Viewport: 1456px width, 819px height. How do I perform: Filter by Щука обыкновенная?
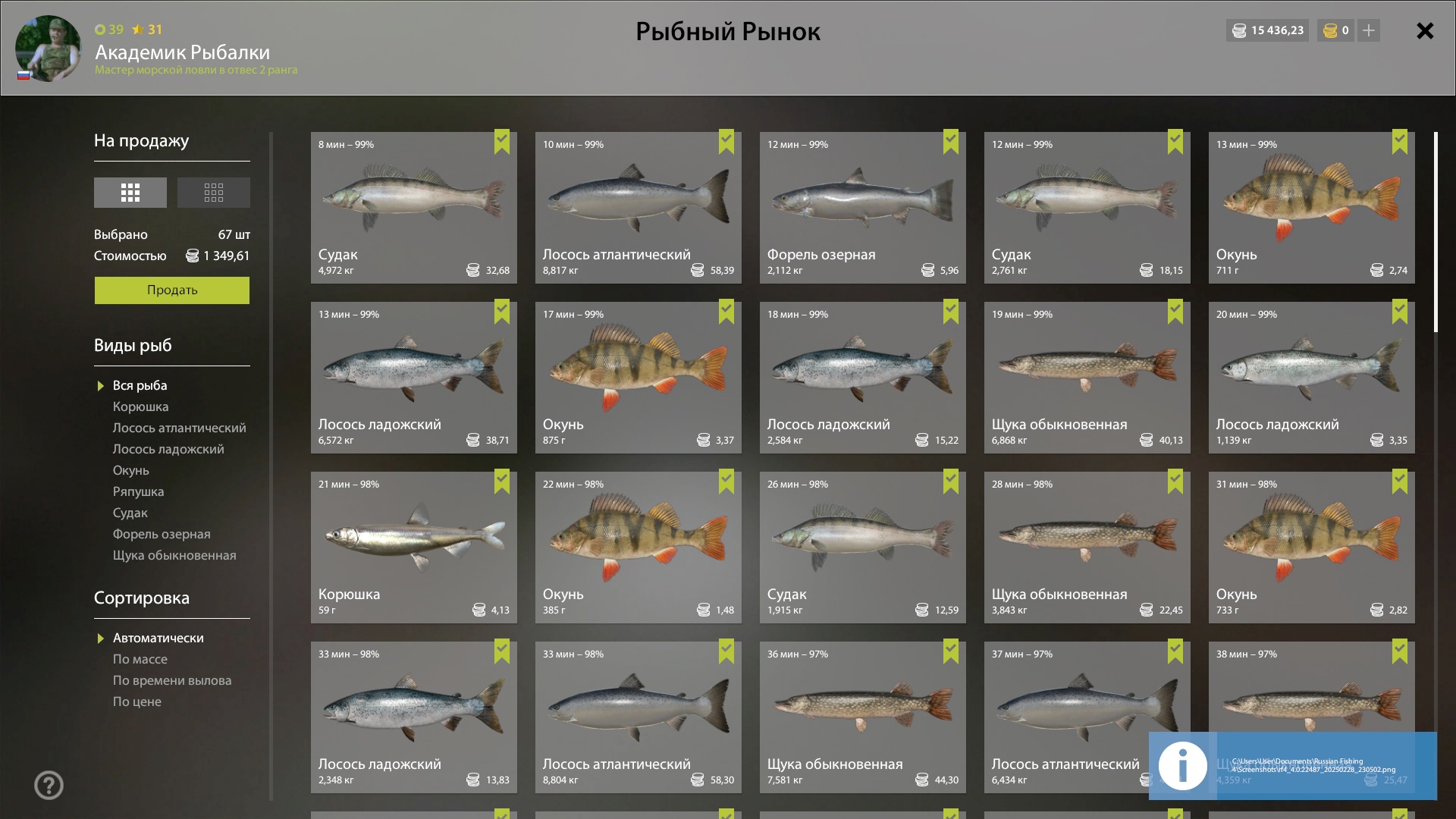click(x=174, y=555)
